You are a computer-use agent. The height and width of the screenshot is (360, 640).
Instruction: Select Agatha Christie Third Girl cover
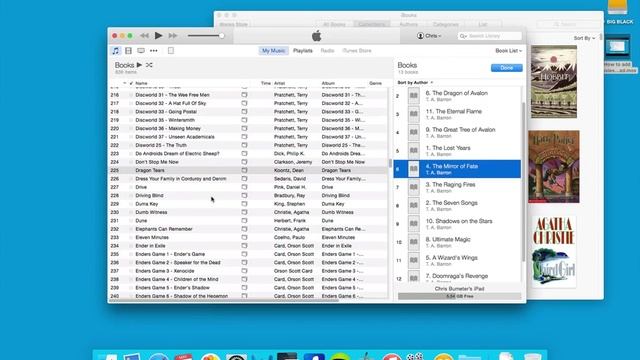coord(554,252)
